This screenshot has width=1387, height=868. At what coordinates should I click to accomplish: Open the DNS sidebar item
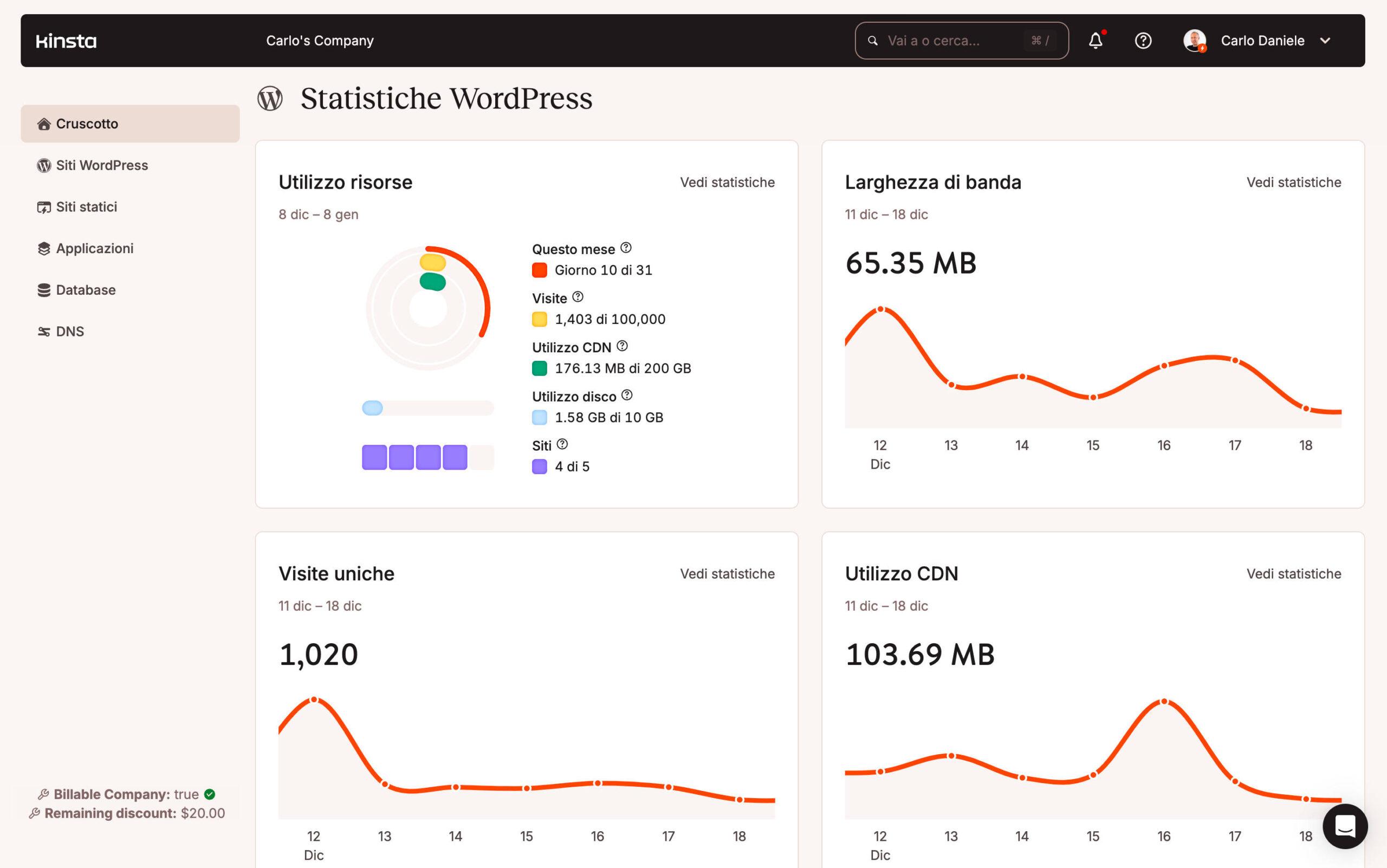(69, 332)
